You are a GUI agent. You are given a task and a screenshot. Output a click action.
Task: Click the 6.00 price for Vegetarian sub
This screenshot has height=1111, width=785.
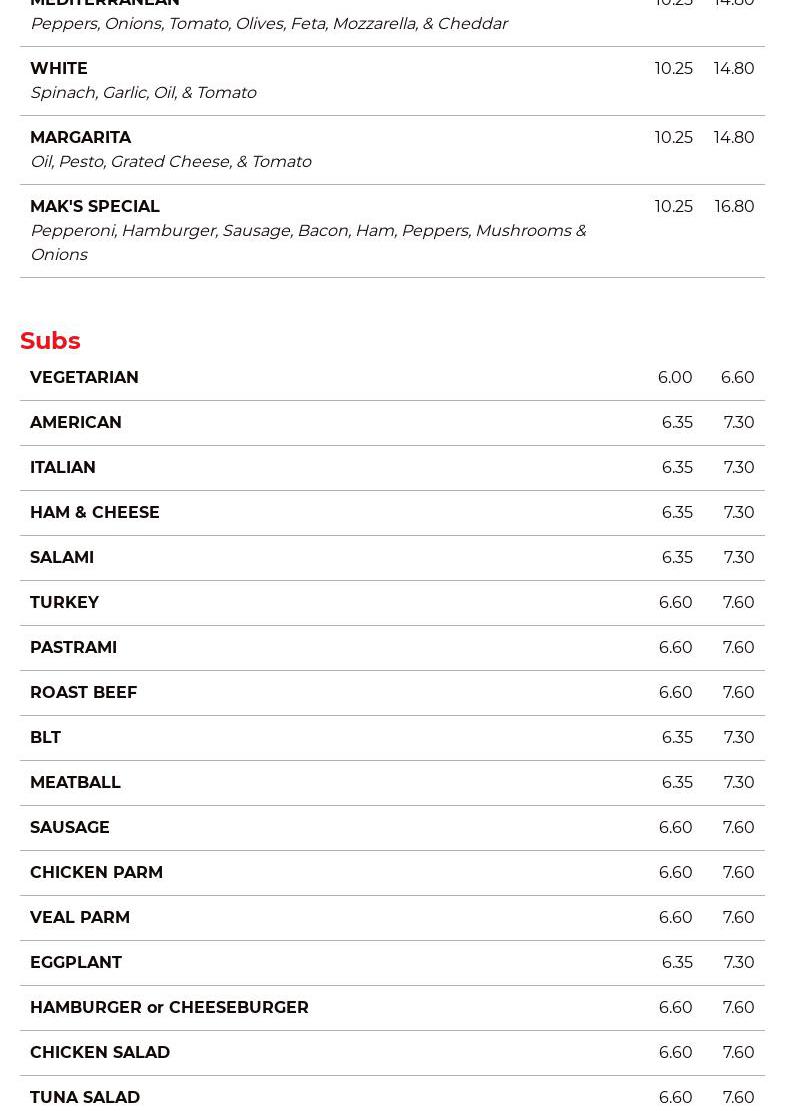pos(674,377)
